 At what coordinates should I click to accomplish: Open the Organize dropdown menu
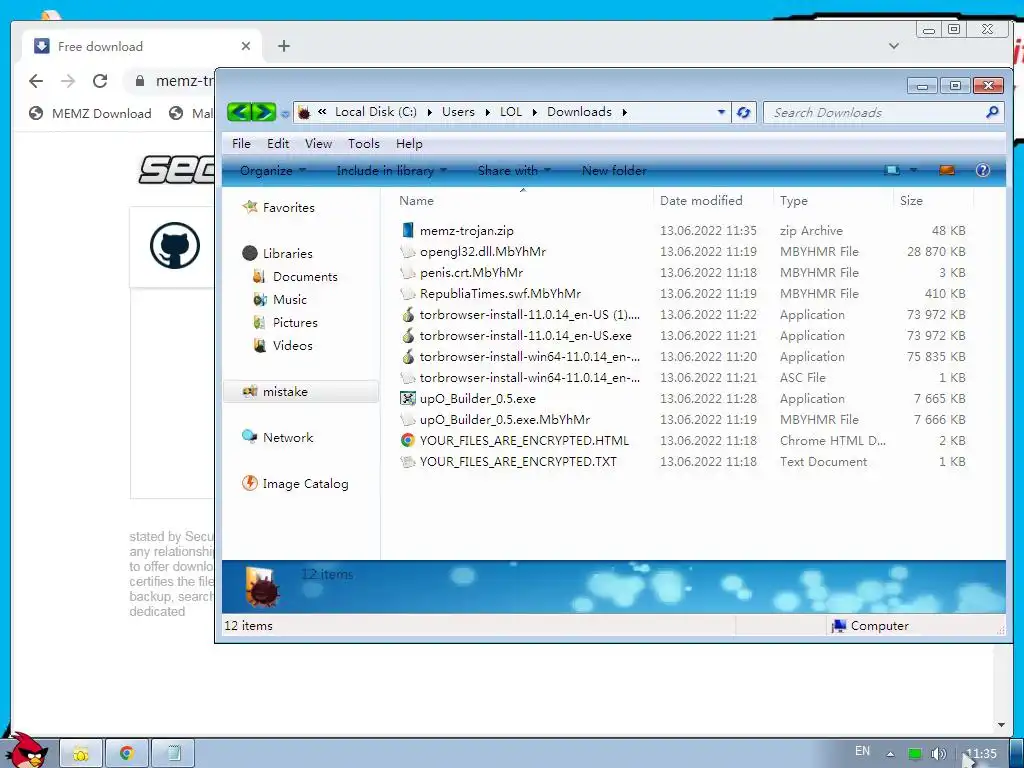pyautogui.click(x=273, y=170)
